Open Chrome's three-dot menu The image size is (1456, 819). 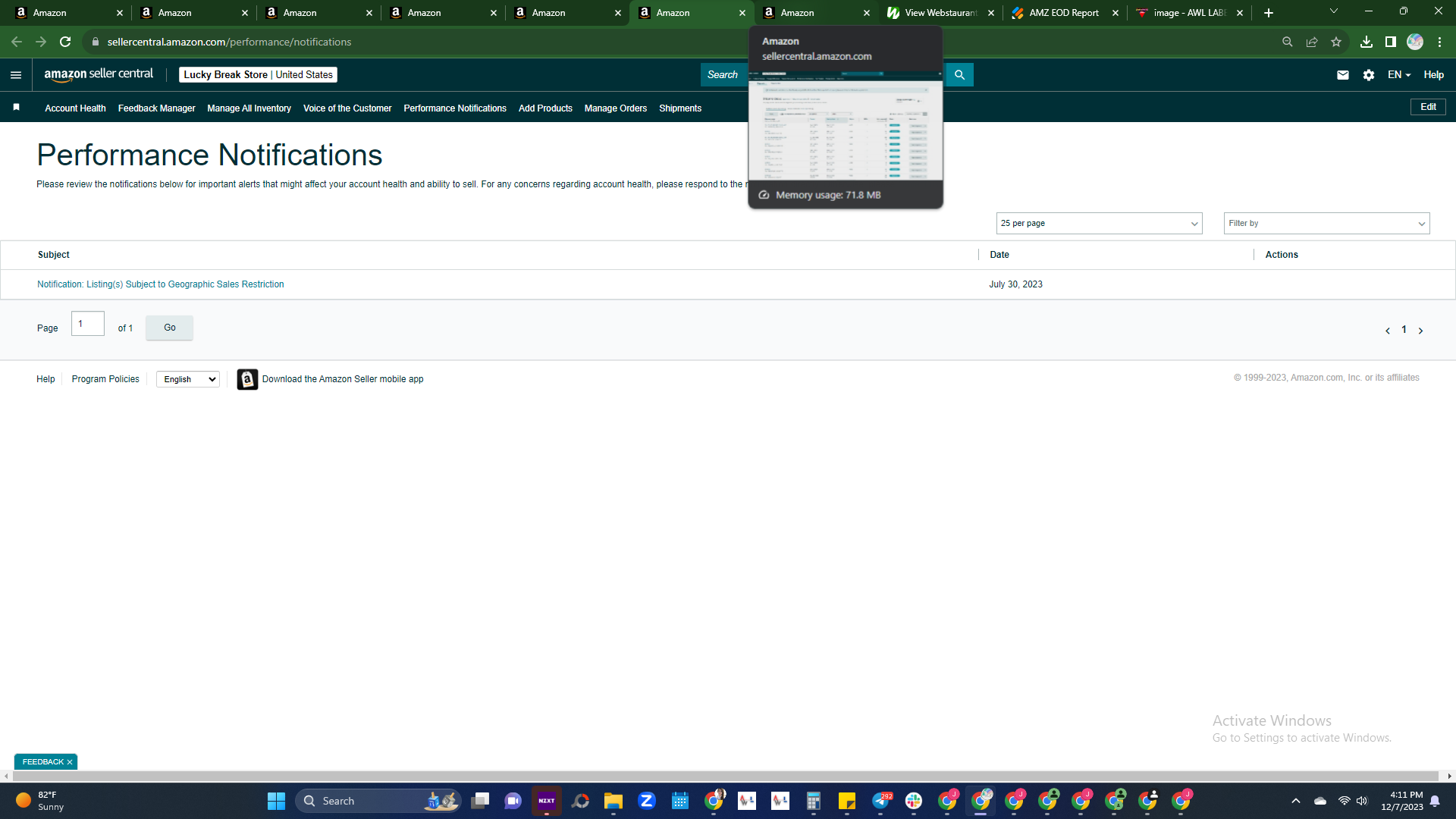coord(1439,42)
